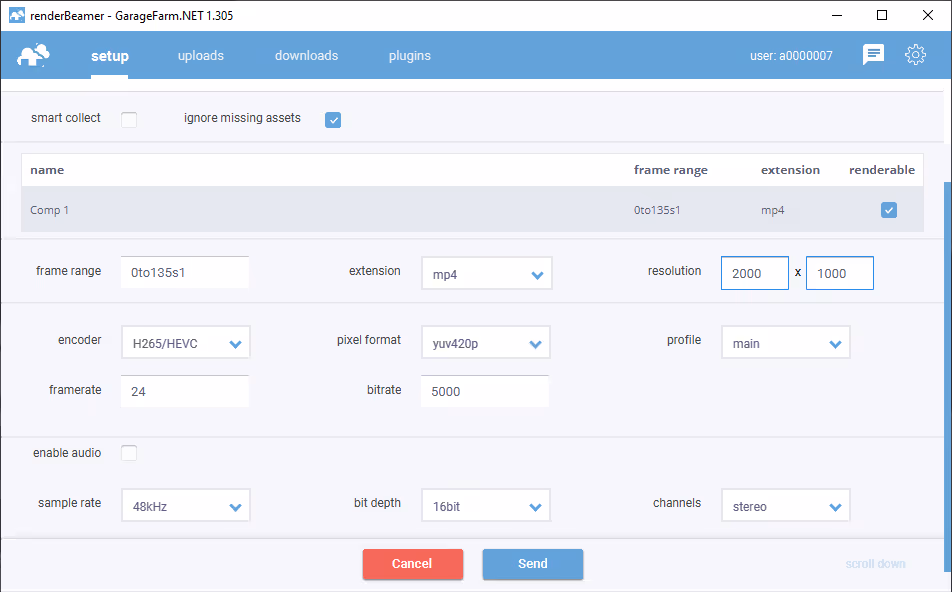
Task: Click the framerate field showing 24
Action: pos(185,391)
